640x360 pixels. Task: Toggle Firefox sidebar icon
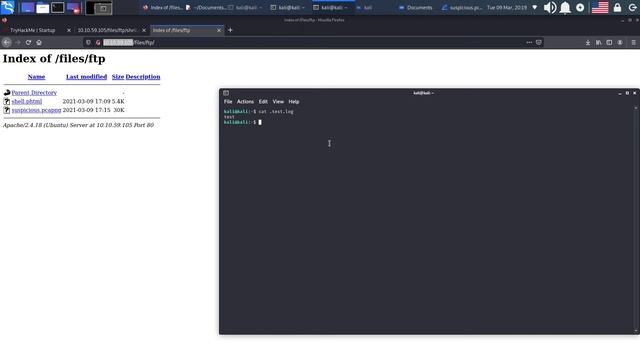pos(609,42)
